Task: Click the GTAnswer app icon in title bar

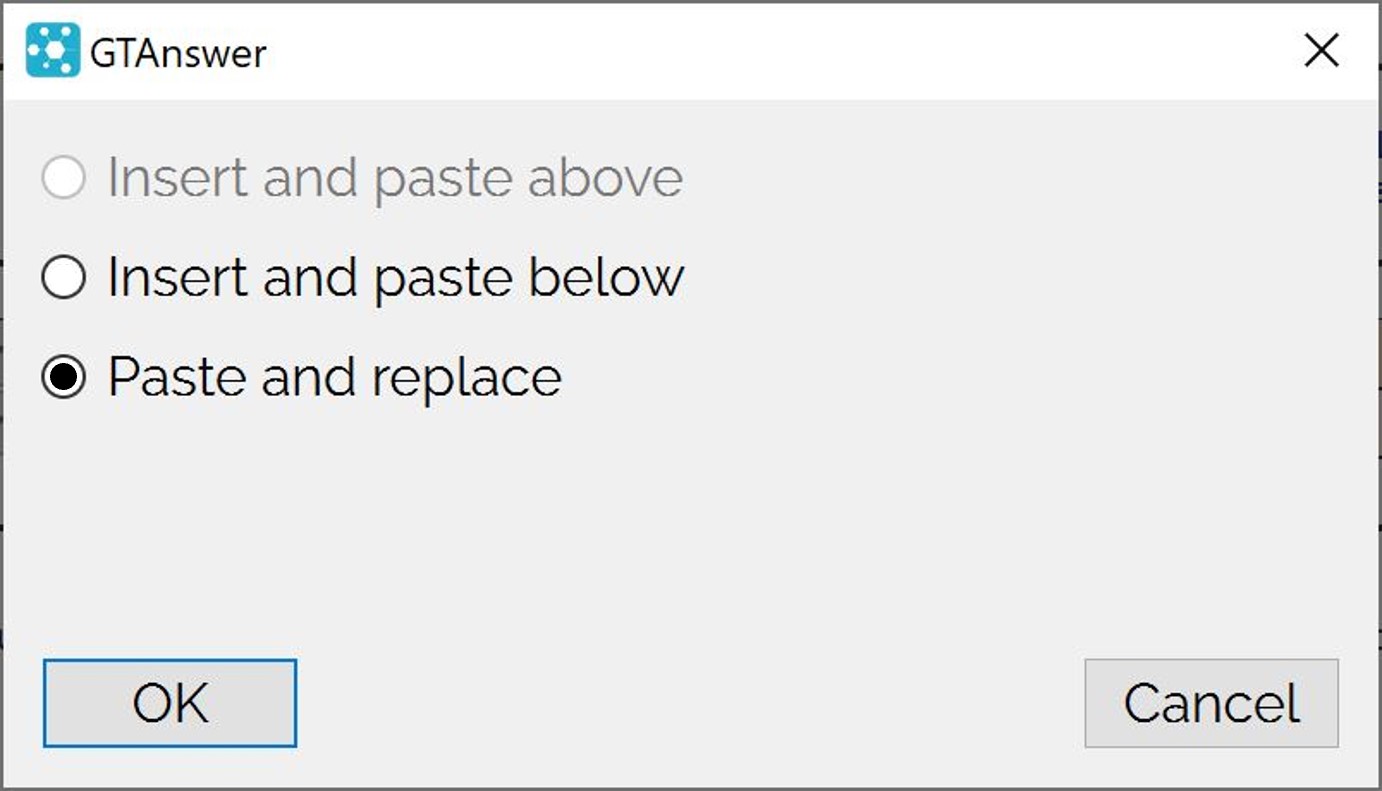Action: (52, 50)
